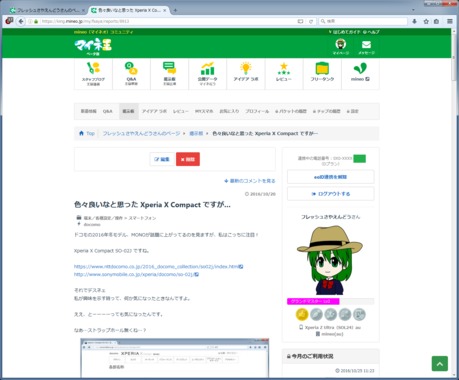Click the green-haired avatar image

point(330,260)
